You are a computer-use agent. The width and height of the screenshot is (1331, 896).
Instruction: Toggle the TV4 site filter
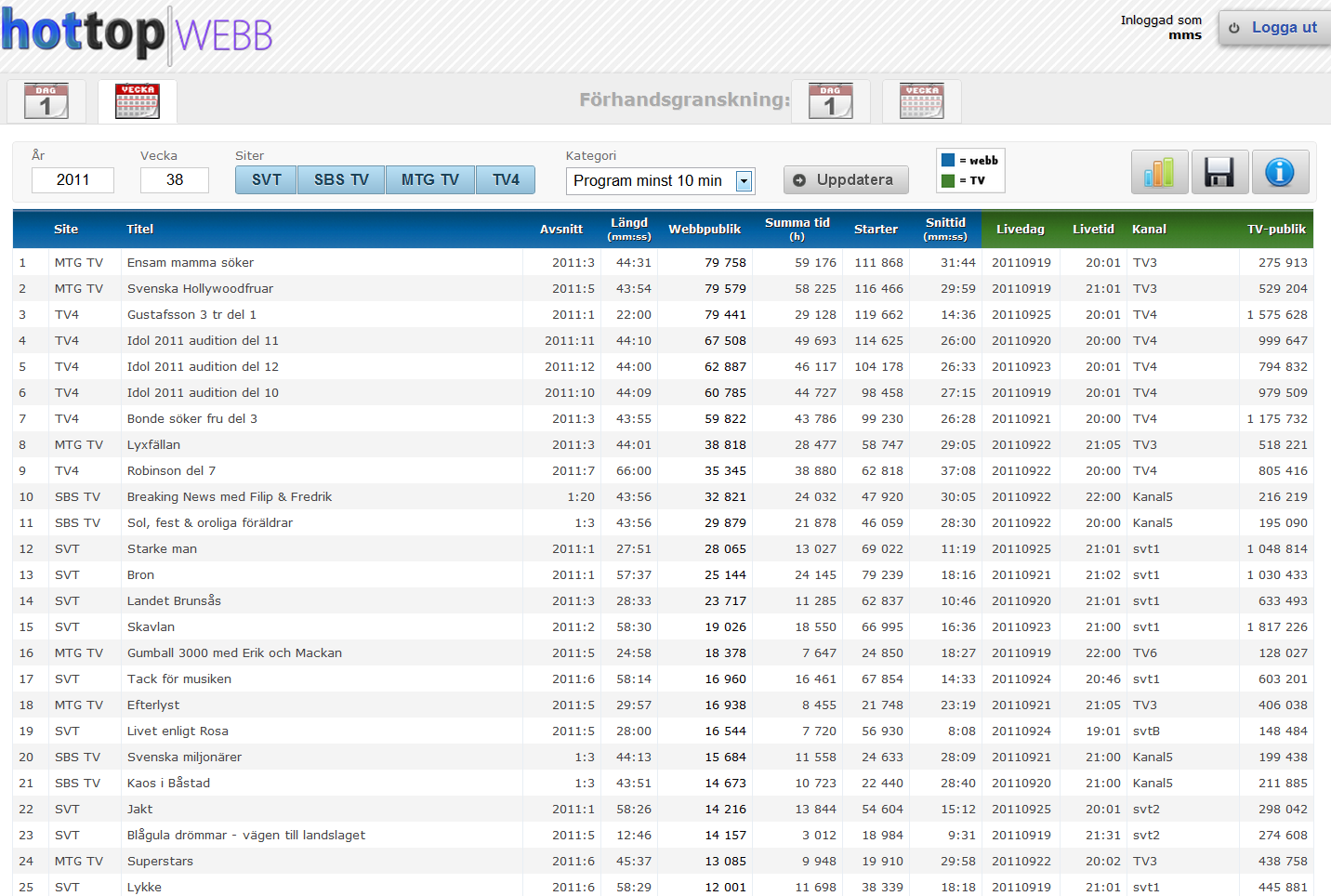pyautogui.click(x=506, y=179)
